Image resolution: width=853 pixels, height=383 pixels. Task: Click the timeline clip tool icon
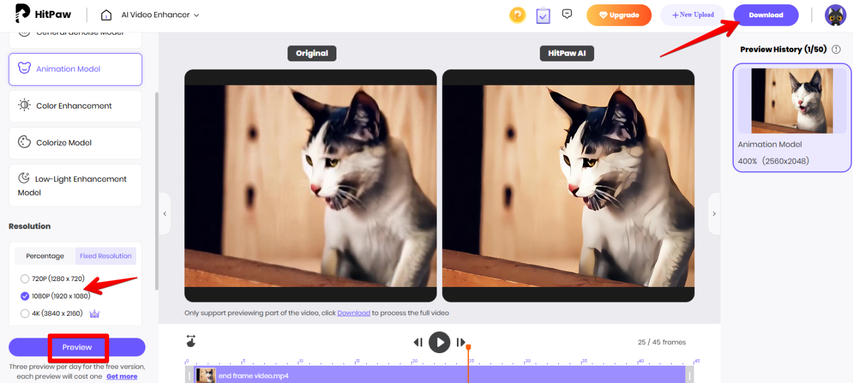(x=191, y=342)
